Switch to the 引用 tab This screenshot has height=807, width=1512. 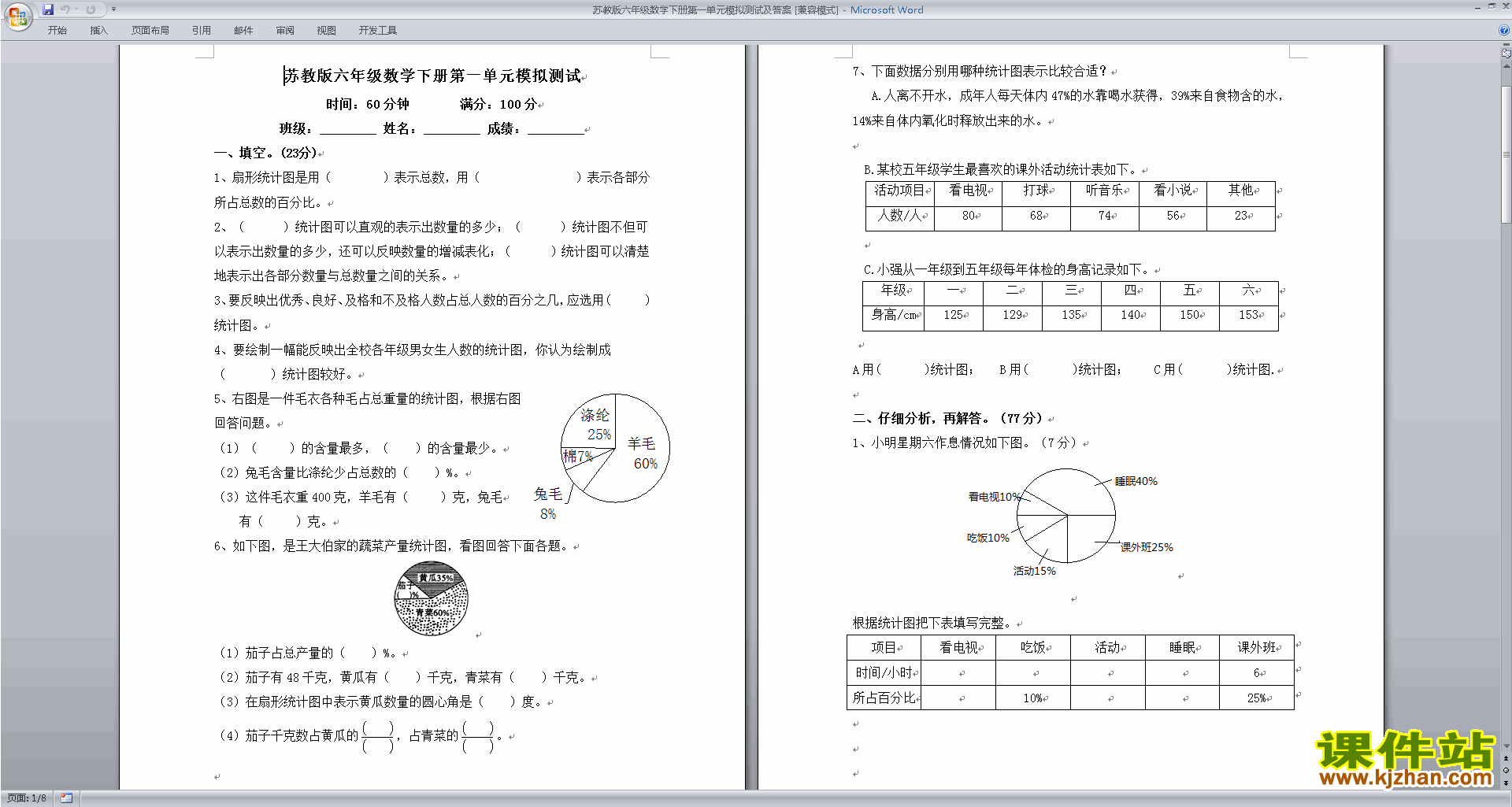[202, 31]
